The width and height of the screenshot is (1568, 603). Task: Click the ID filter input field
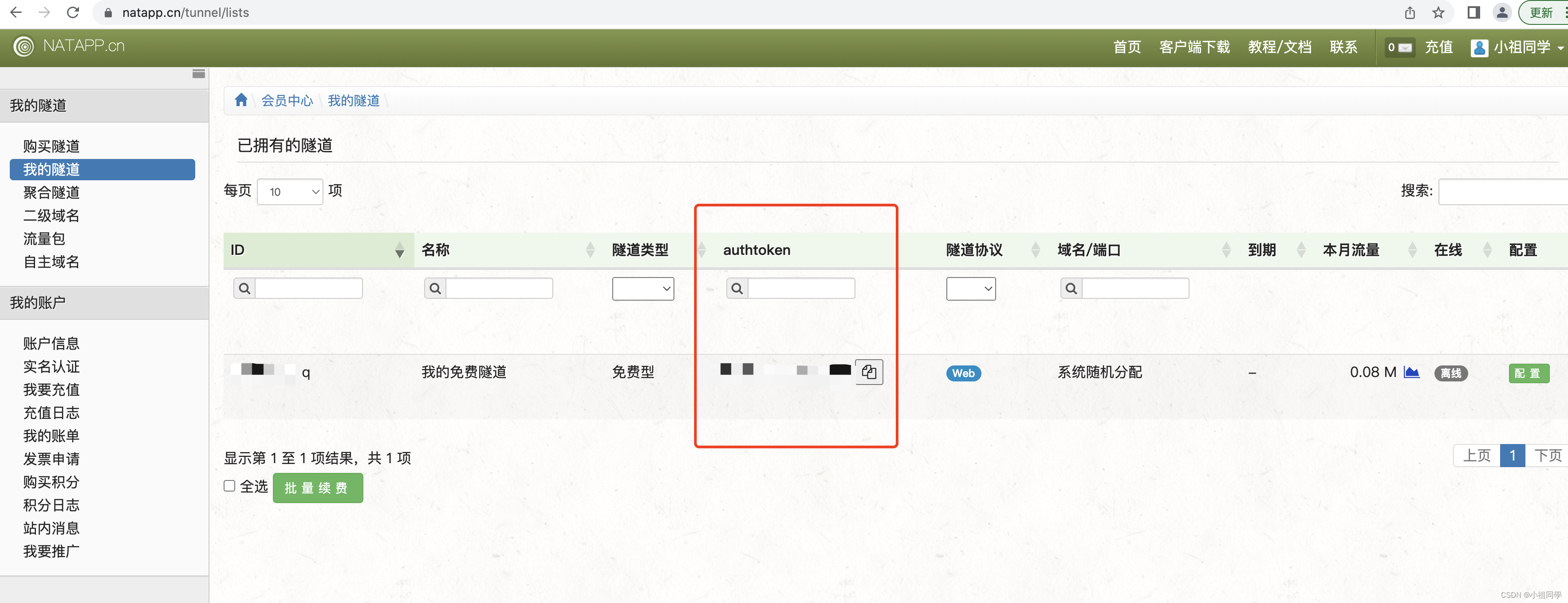[309, 288]
